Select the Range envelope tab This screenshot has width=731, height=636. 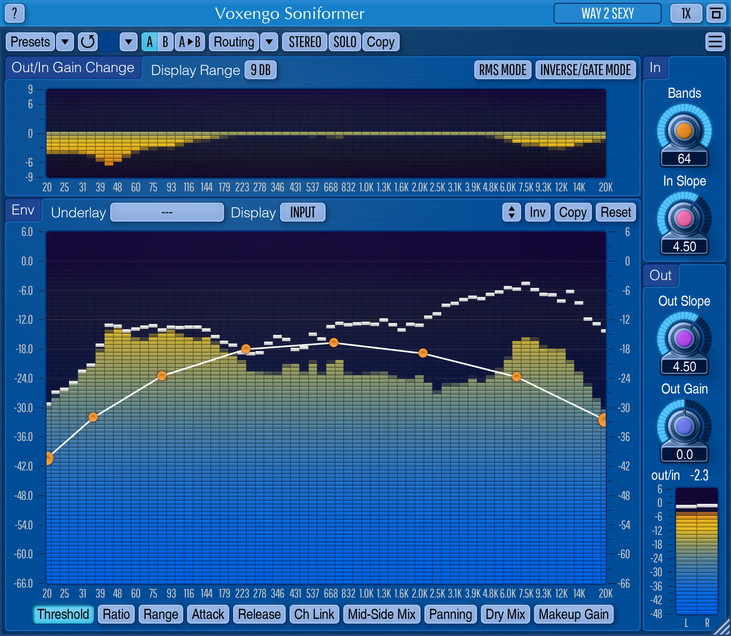coord(161,614)
